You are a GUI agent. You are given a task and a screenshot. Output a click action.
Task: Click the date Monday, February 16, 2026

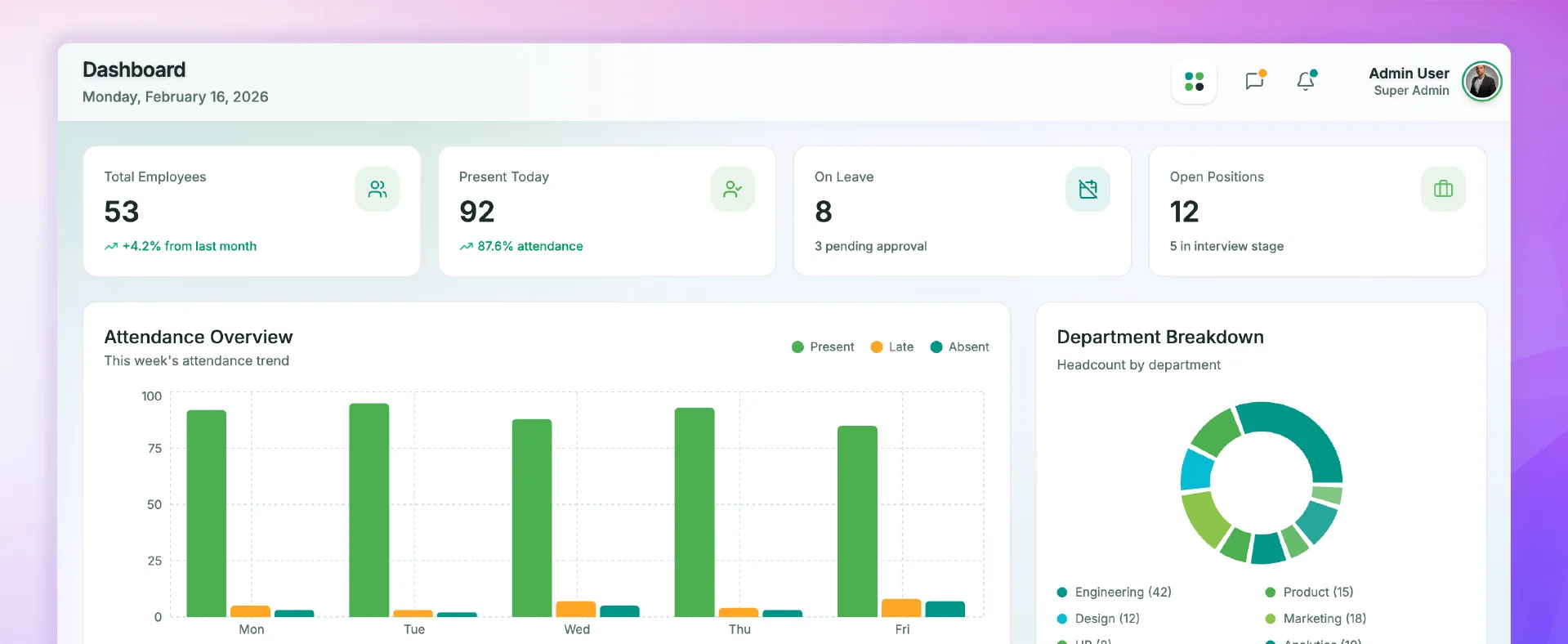(176, 97)
